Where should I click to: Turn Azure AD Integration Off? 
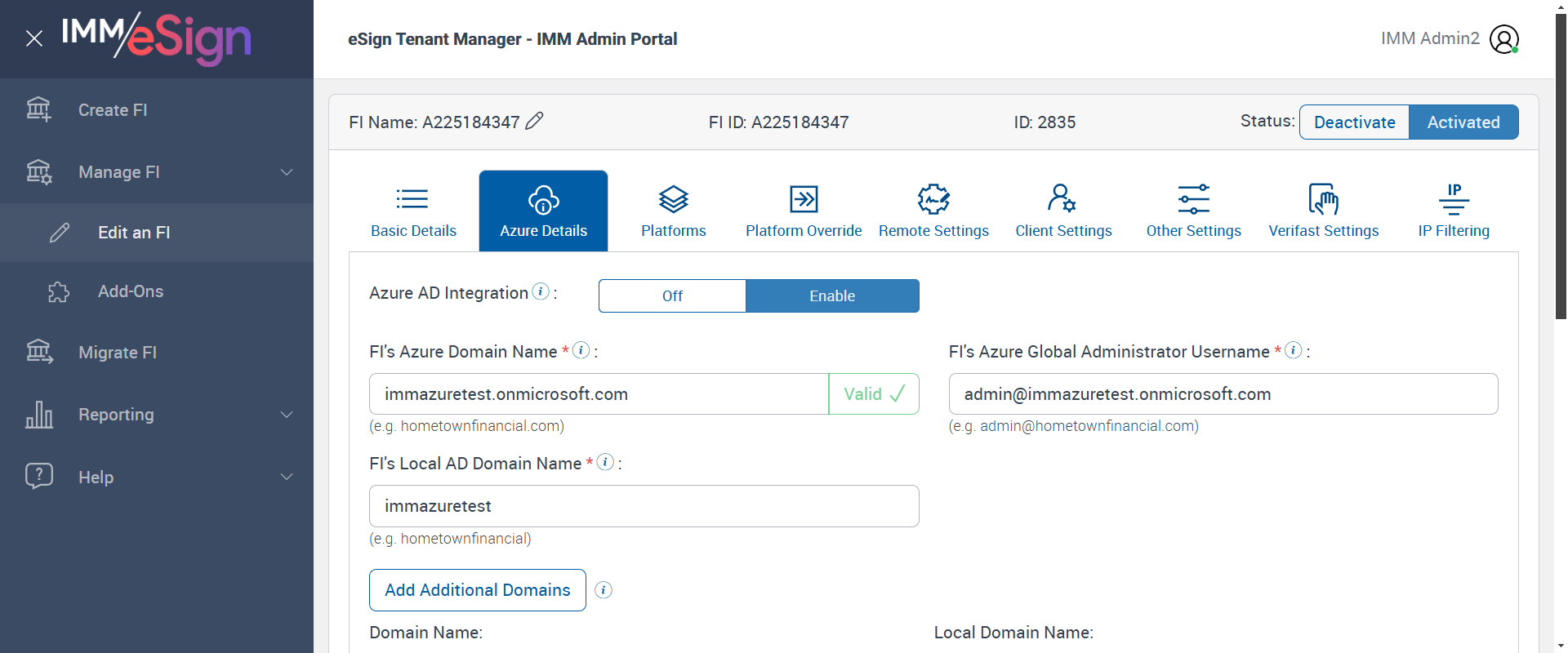pyautogui.click(x=672, y=295)
